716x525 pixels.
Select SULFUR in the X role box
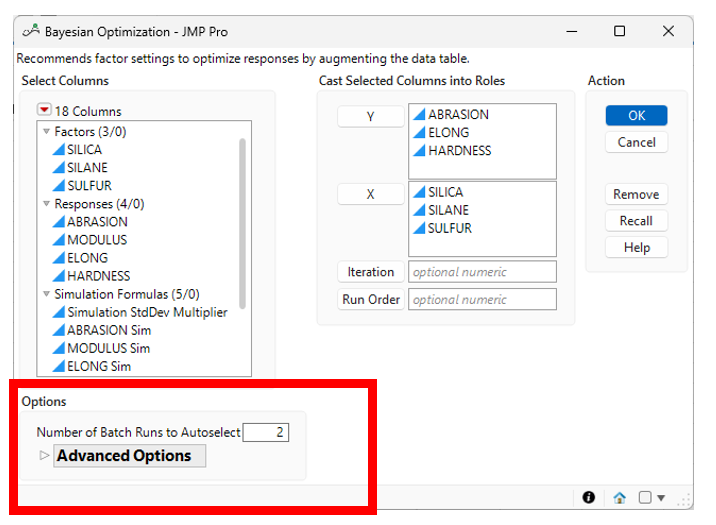pyautogui.click(x=450, y=228)
